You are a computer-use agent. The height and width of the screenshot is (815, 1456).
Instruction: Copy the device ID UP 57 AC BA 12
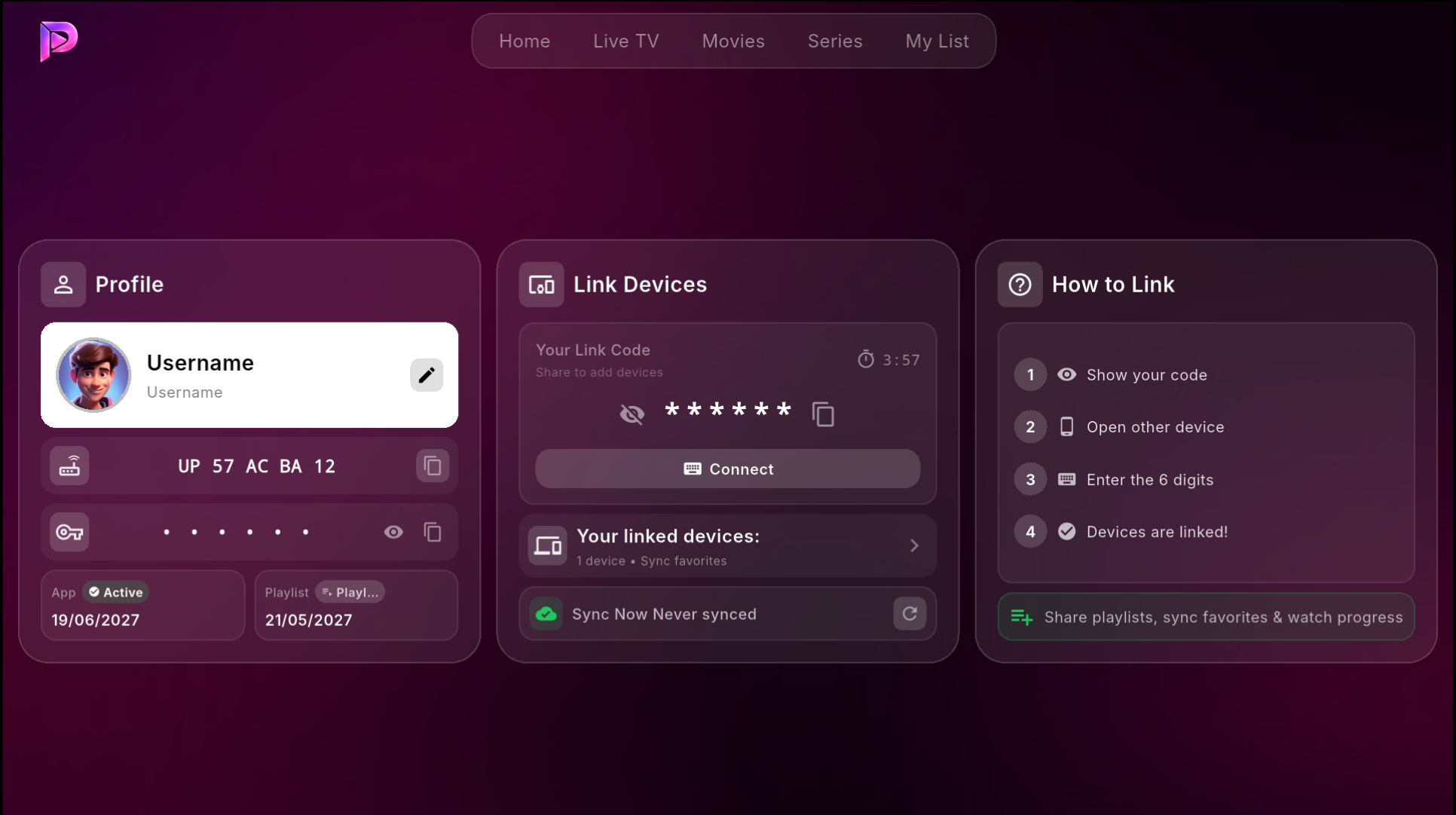[x=433, y=466]
